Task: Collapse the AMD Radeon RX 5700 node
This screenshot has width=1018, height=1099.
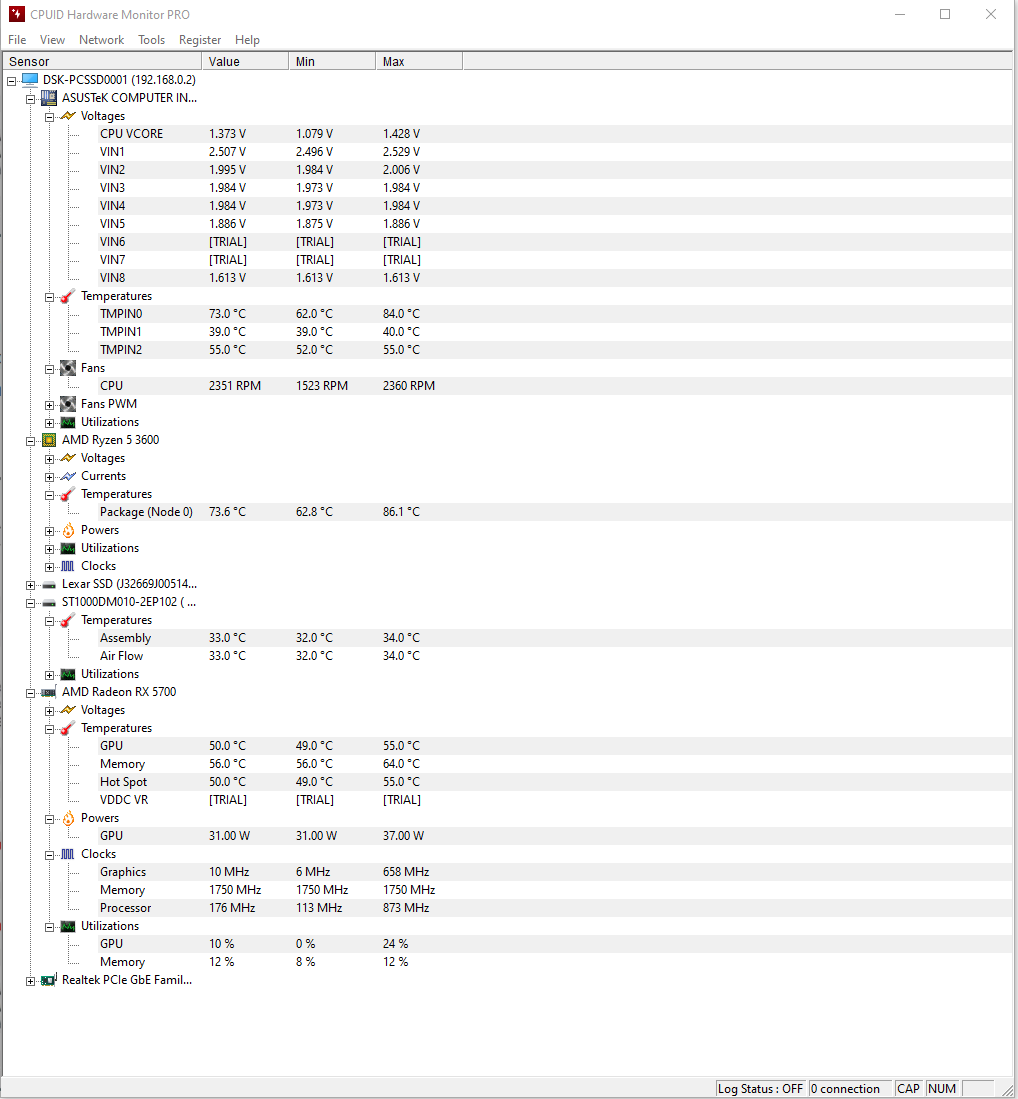Action: pyautogui.click(x=30, y=693)
